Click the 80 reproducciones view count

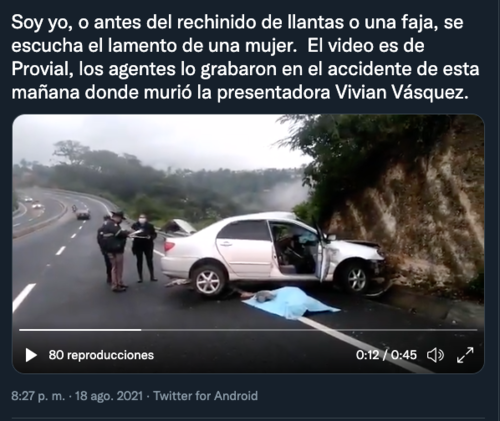click(101, 355)
